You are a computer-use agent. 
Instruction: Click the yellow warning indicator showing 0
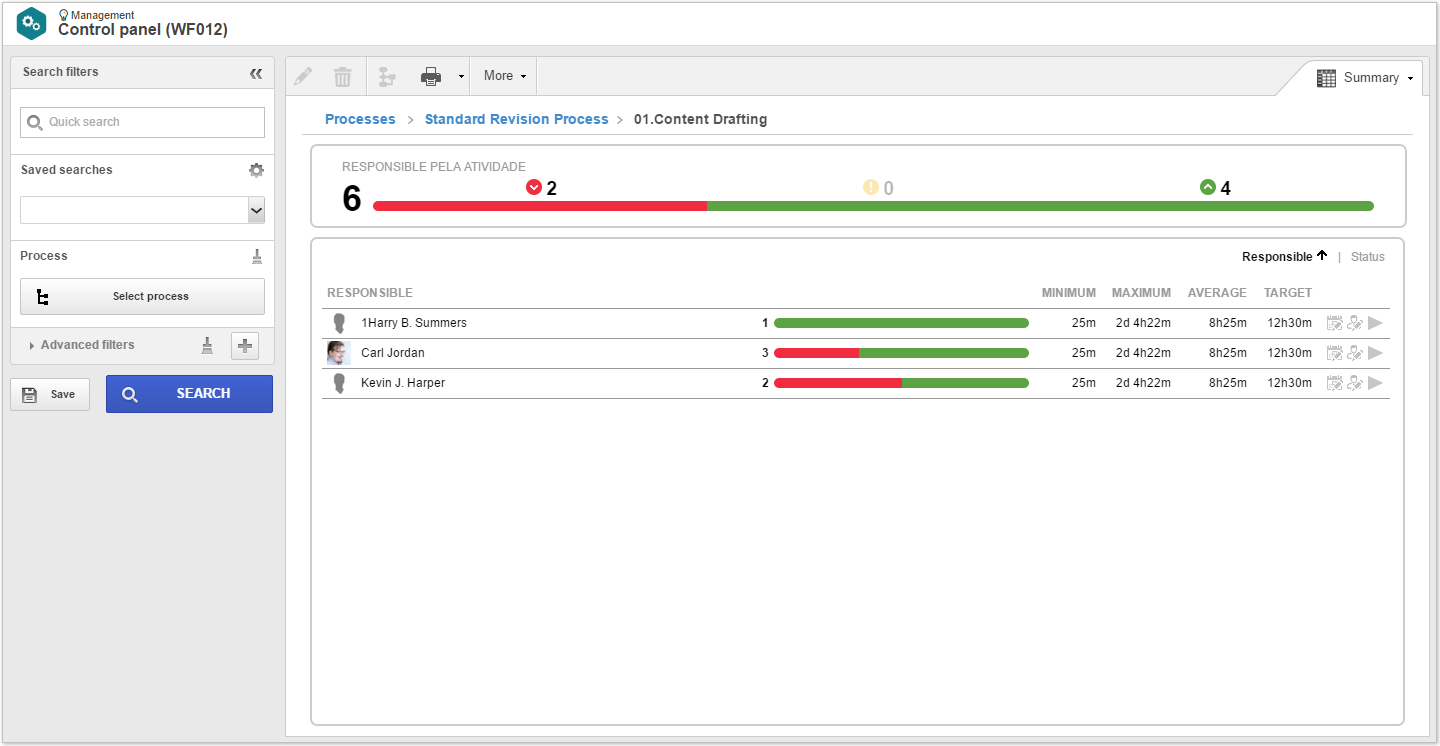[878, 187]
